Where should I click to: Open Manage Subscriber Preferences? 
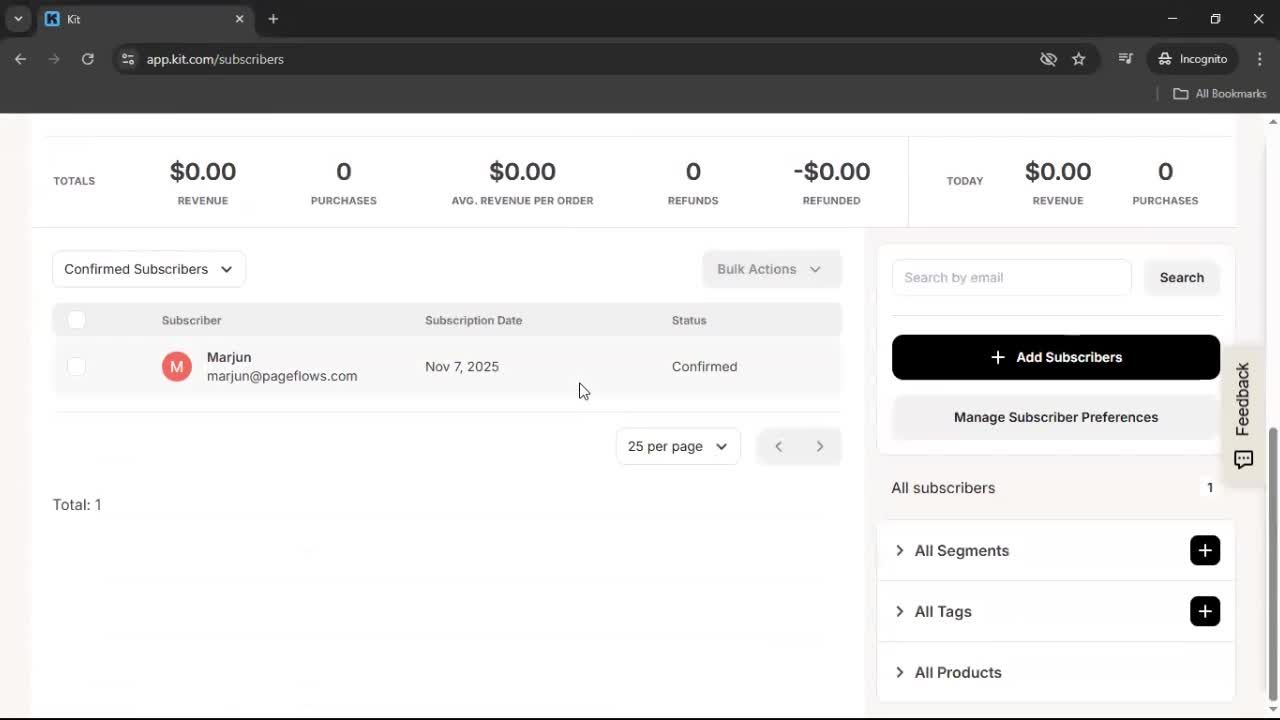coord(1055,417)
